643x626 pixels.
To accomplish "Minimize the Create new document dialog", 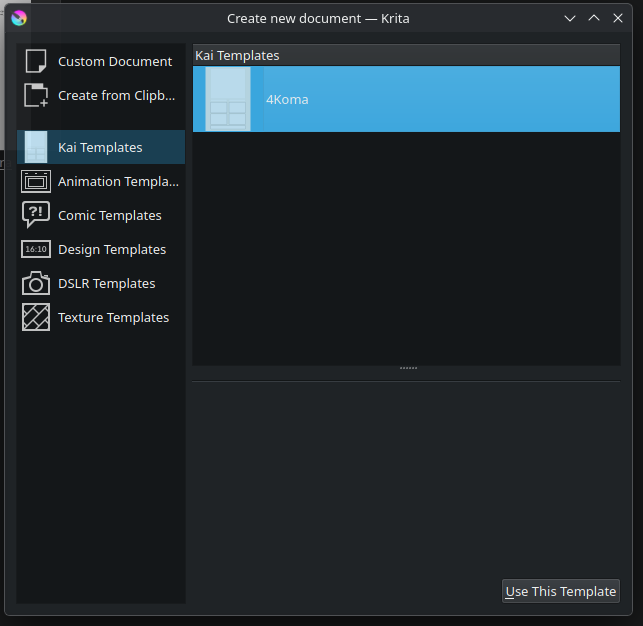I will pos(570,18).
